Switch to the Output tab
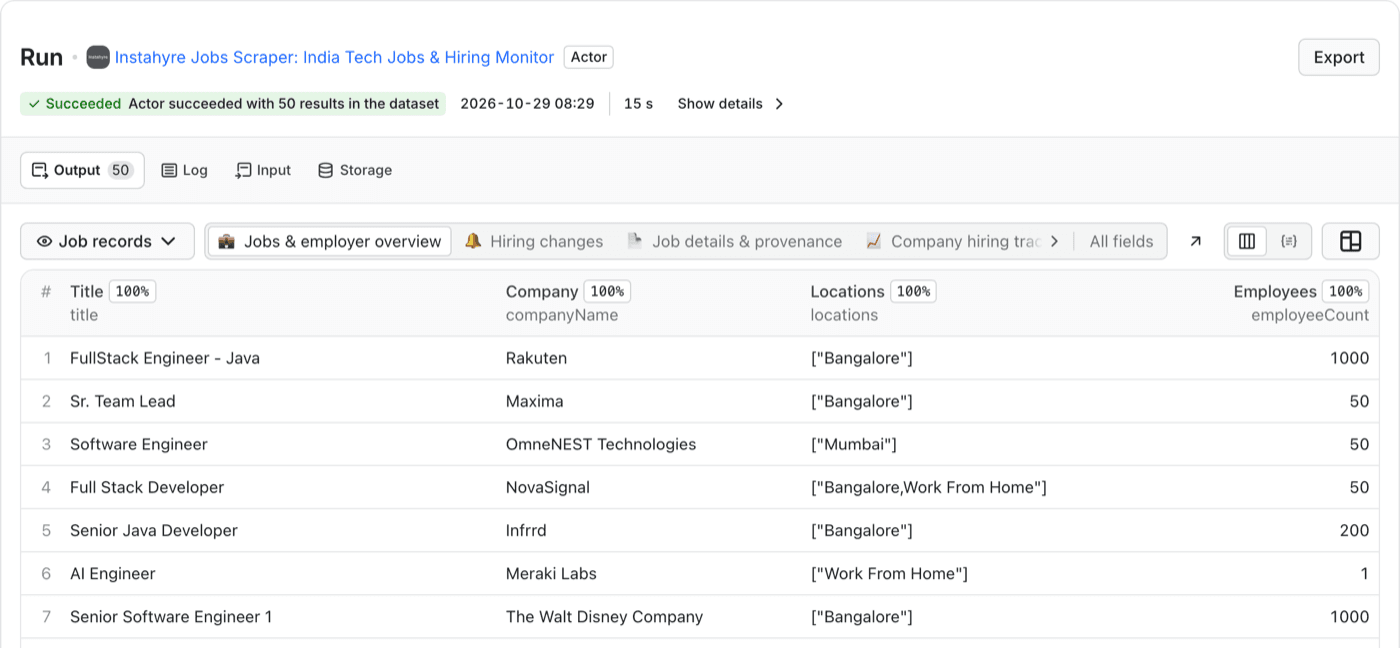Viewport: 1400px width, 648px height. (82, 170)
